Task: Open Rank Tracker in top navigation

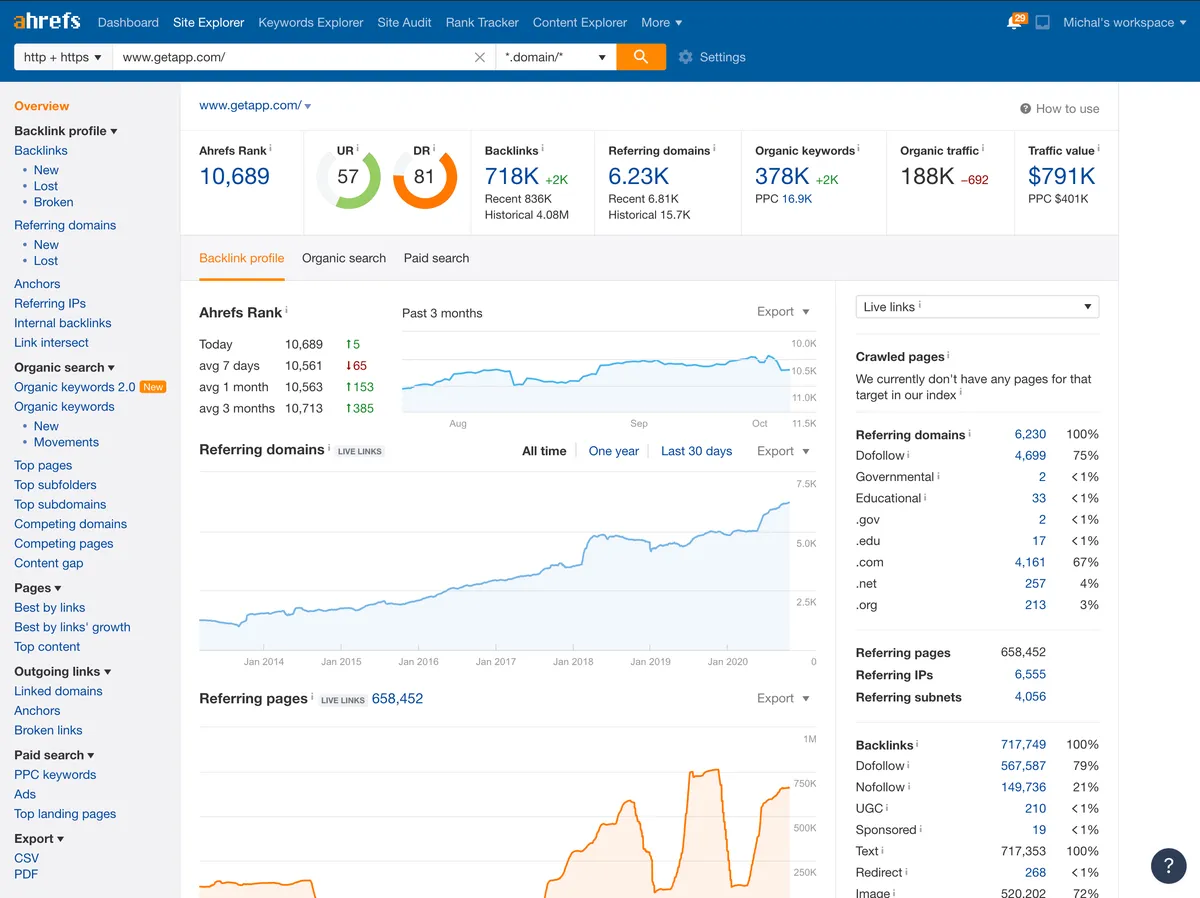Action: point(482,22)
